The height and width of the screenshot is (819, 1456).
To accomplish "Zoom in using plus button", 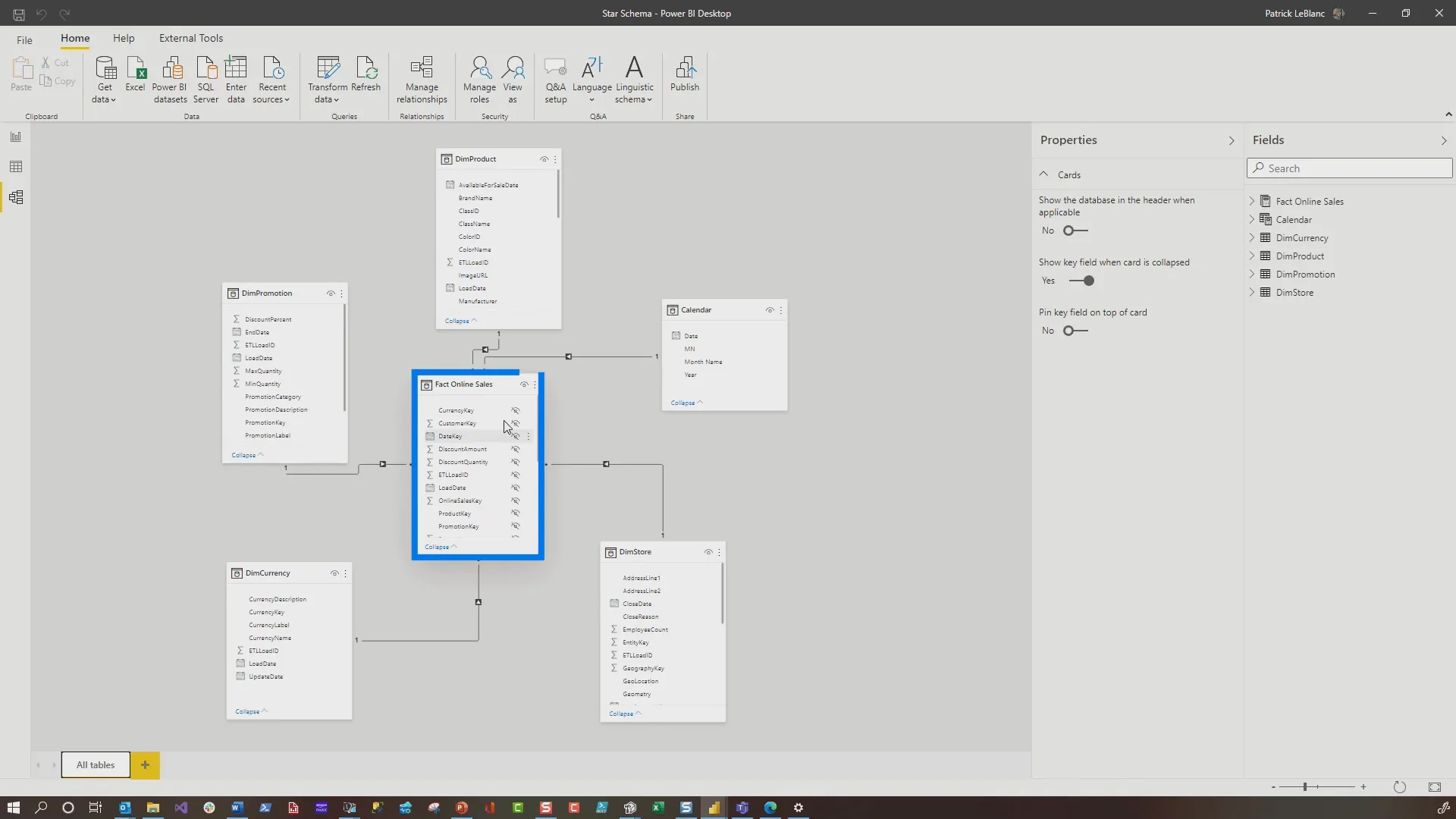I will coord(1363,787).
